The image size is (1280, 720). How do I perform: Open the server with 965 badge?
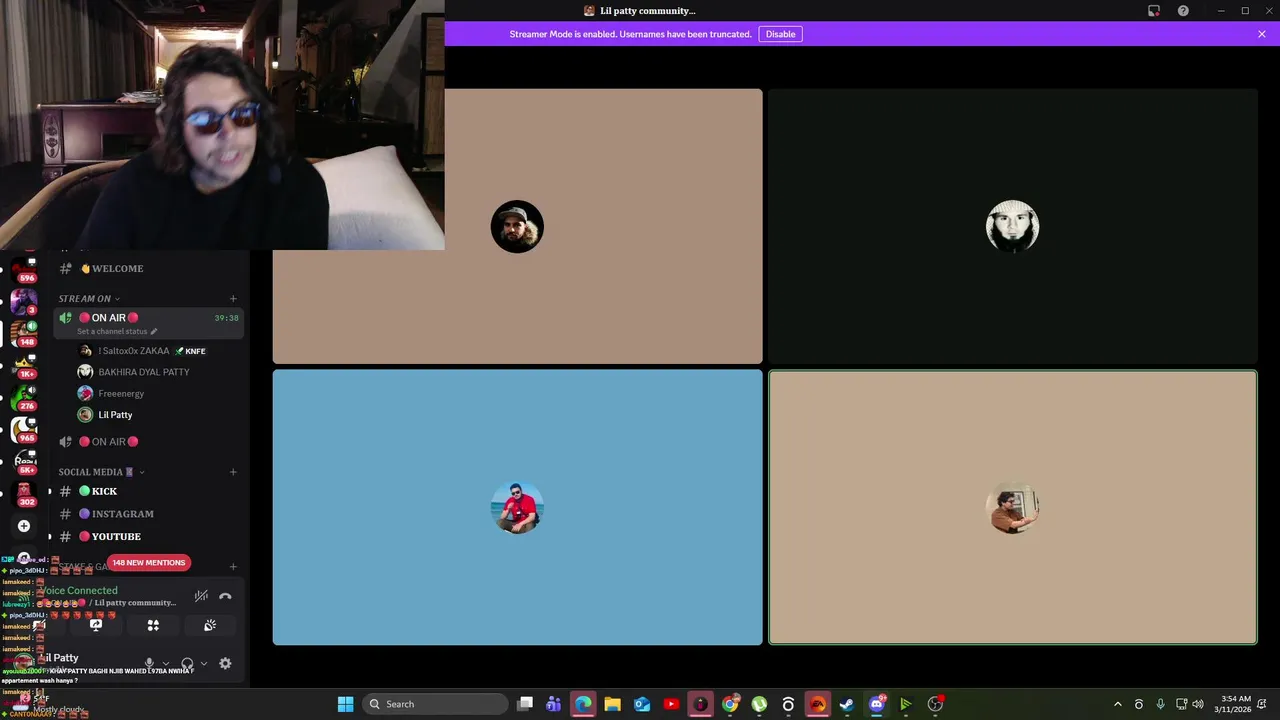pos(24,430)
